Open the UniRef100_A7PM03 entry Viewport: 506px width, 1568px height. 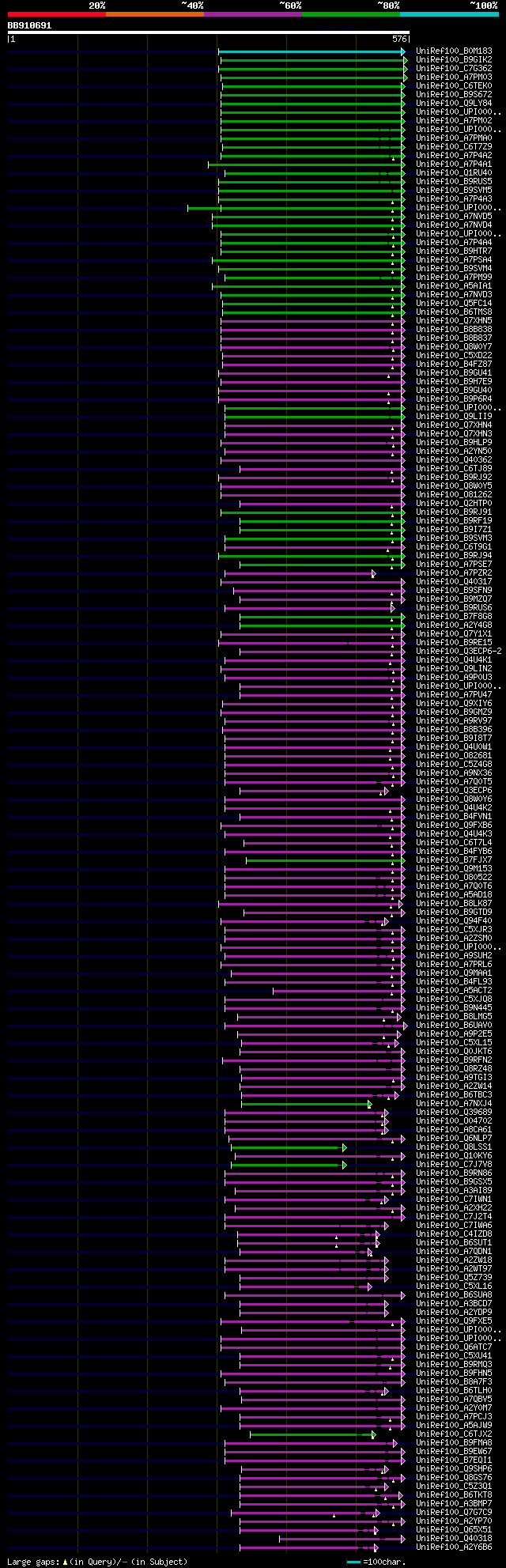click(x=454, y=77)
